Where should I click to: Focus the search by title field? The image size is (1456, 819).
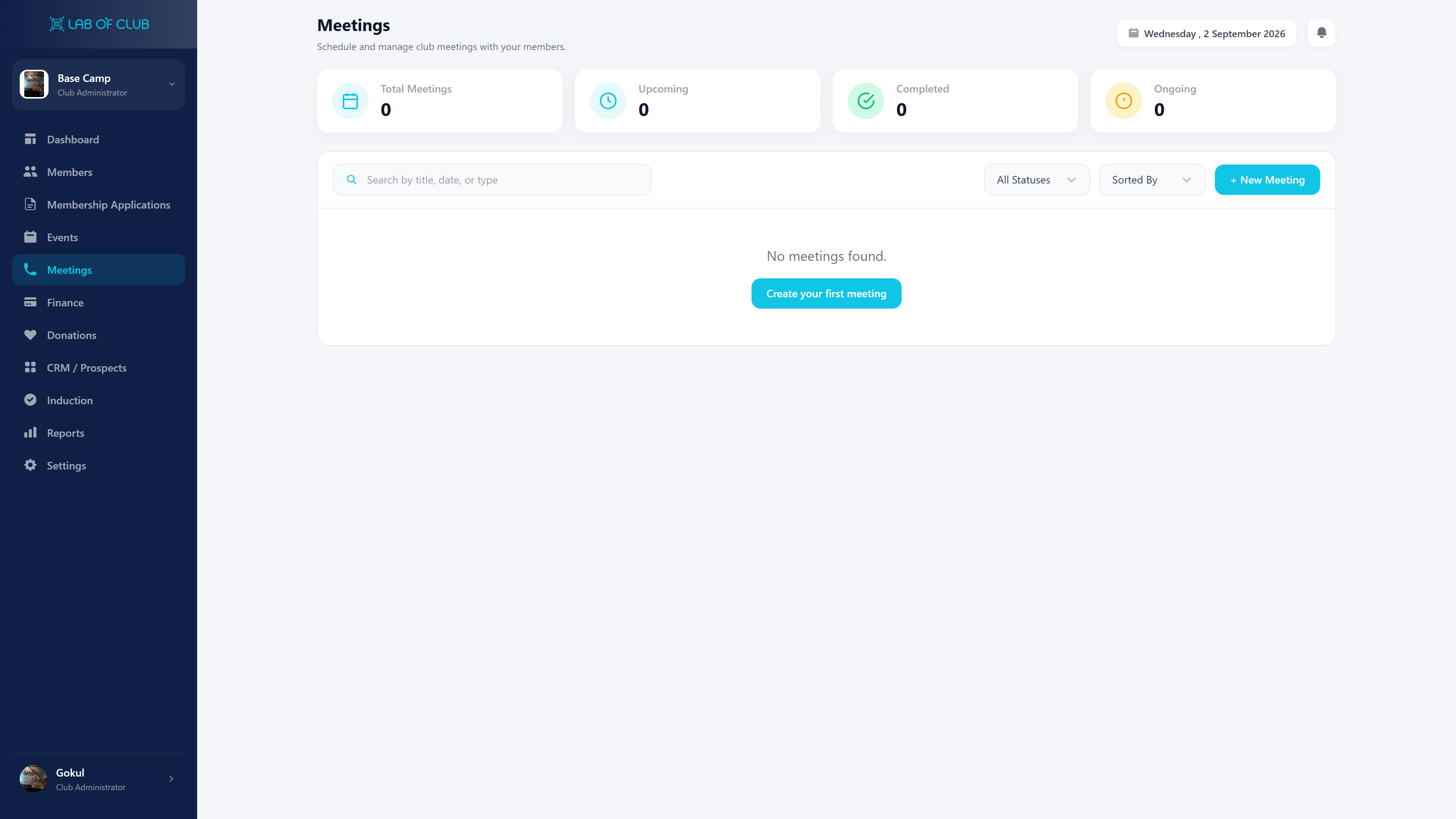492,180
